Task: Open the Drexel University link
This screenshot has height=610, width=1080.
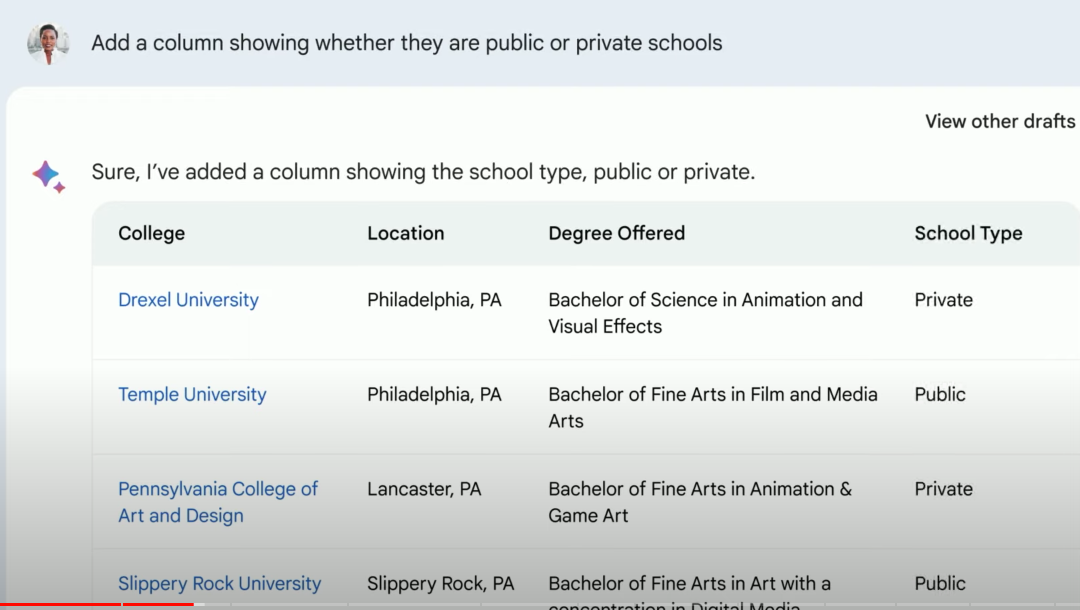Action: pyautogui.click(x=188, y=300)
